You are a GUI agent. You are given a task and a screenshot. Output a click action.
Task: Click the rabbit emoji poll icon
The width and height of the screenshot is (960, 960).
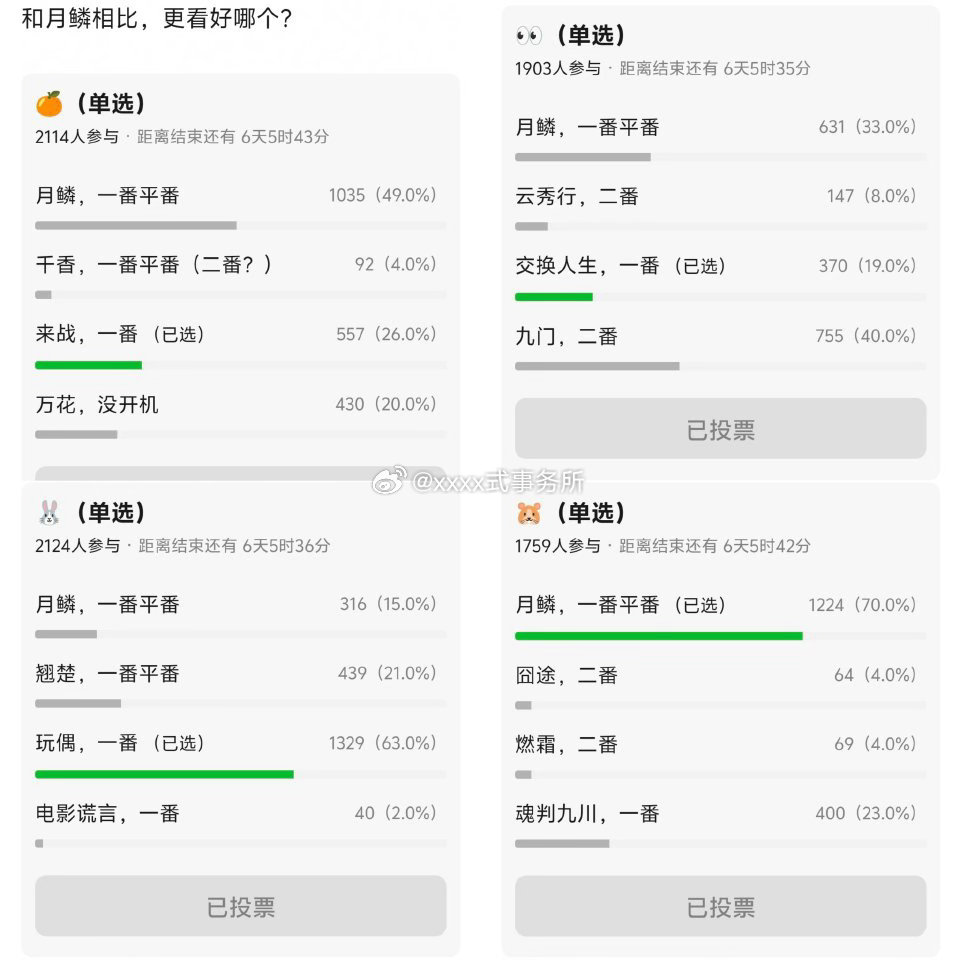coord(49,513)
